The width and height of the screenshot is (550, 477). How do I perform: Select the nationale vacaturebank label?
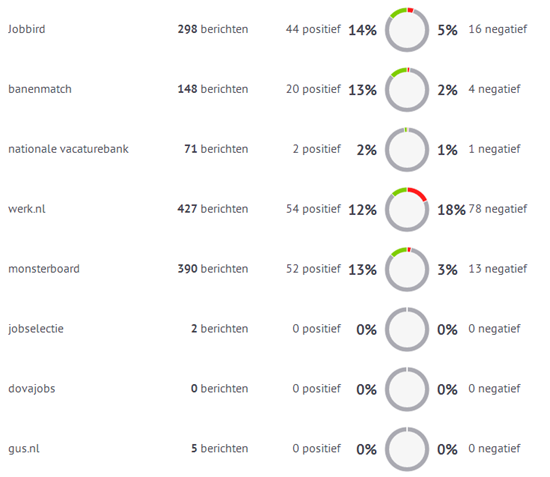click(x=68, y=149)
